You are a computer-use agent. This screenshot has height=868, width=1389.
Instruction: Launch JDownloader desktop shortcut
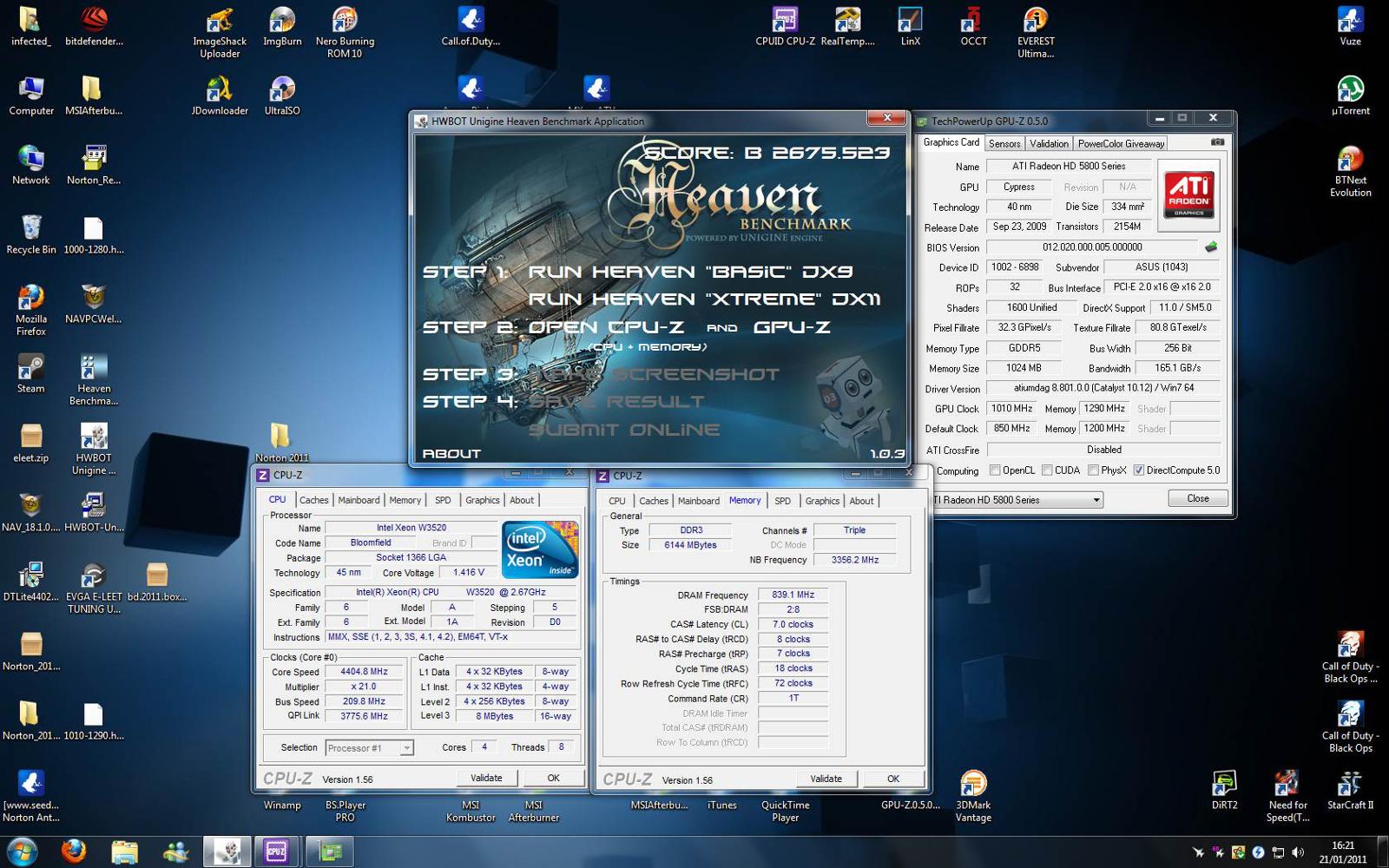click(x=220, y=96)
